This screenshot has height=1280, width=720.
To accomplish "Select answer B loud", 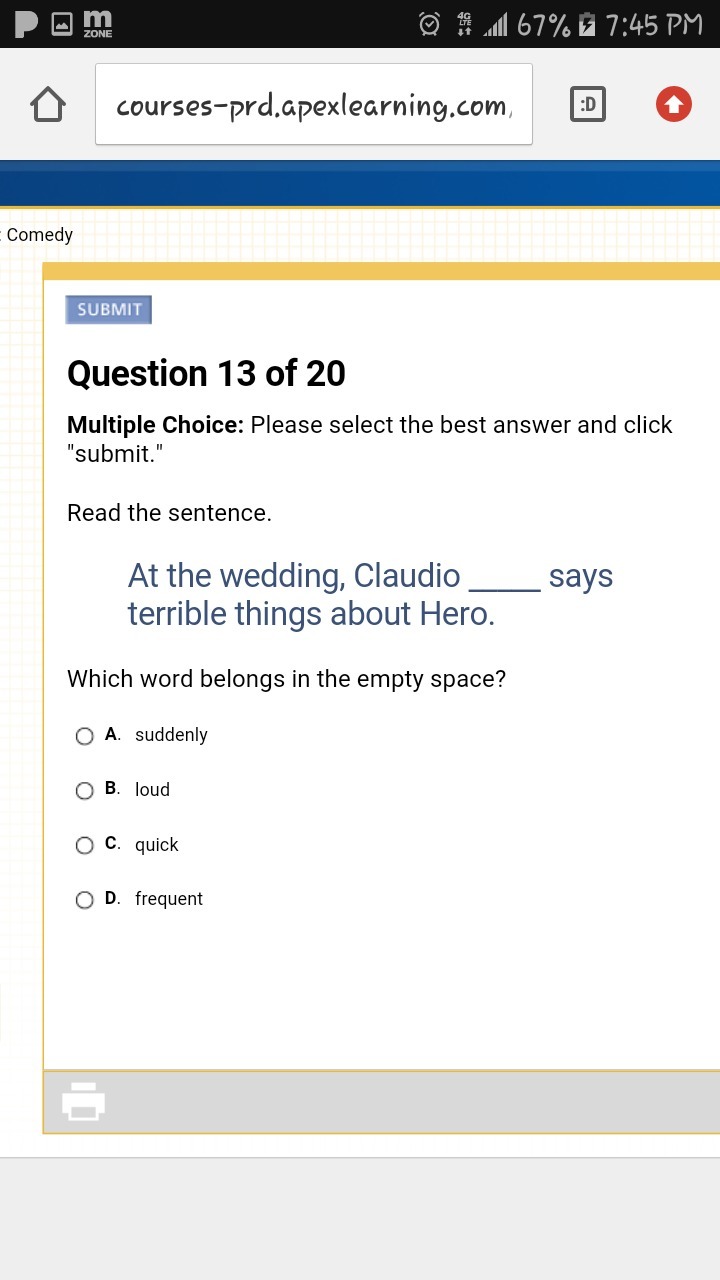I will click(x=85, y=791).
